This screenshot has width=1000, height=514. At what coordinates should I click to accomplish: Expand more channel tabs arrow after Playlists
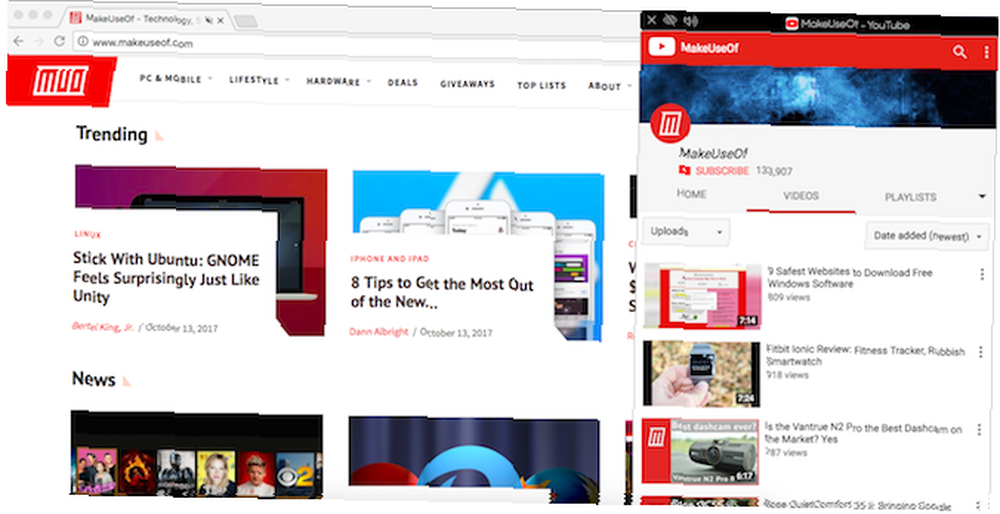pyautogui.click(x=982, y=197)
